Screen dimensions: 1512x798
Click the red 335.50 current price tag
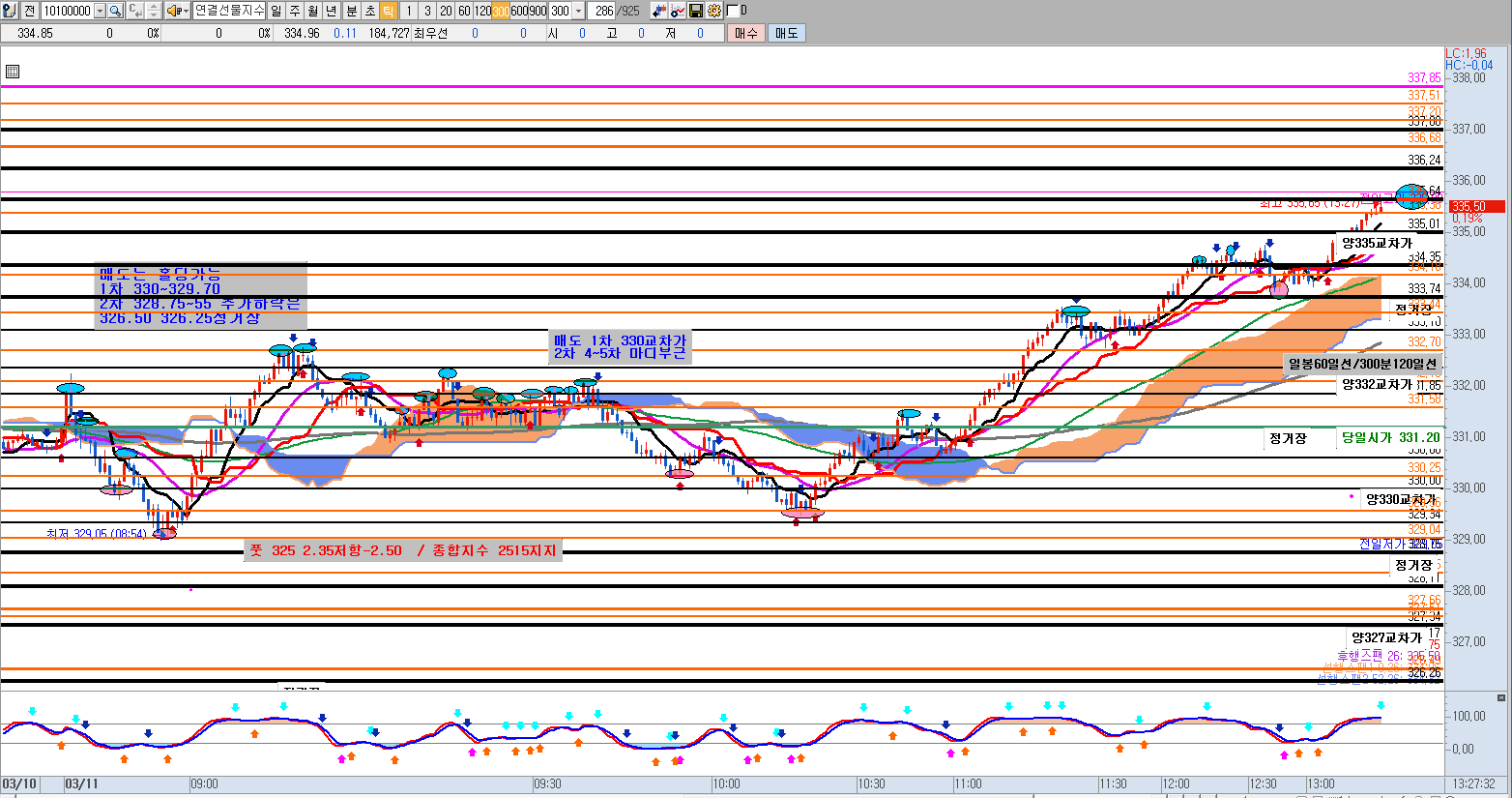point(1476,206)
